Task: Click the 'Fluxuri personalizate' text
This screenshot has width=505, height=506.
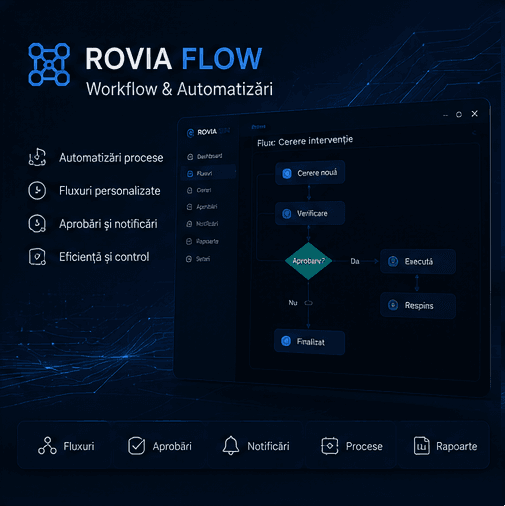Action: (x=110, y=191)
